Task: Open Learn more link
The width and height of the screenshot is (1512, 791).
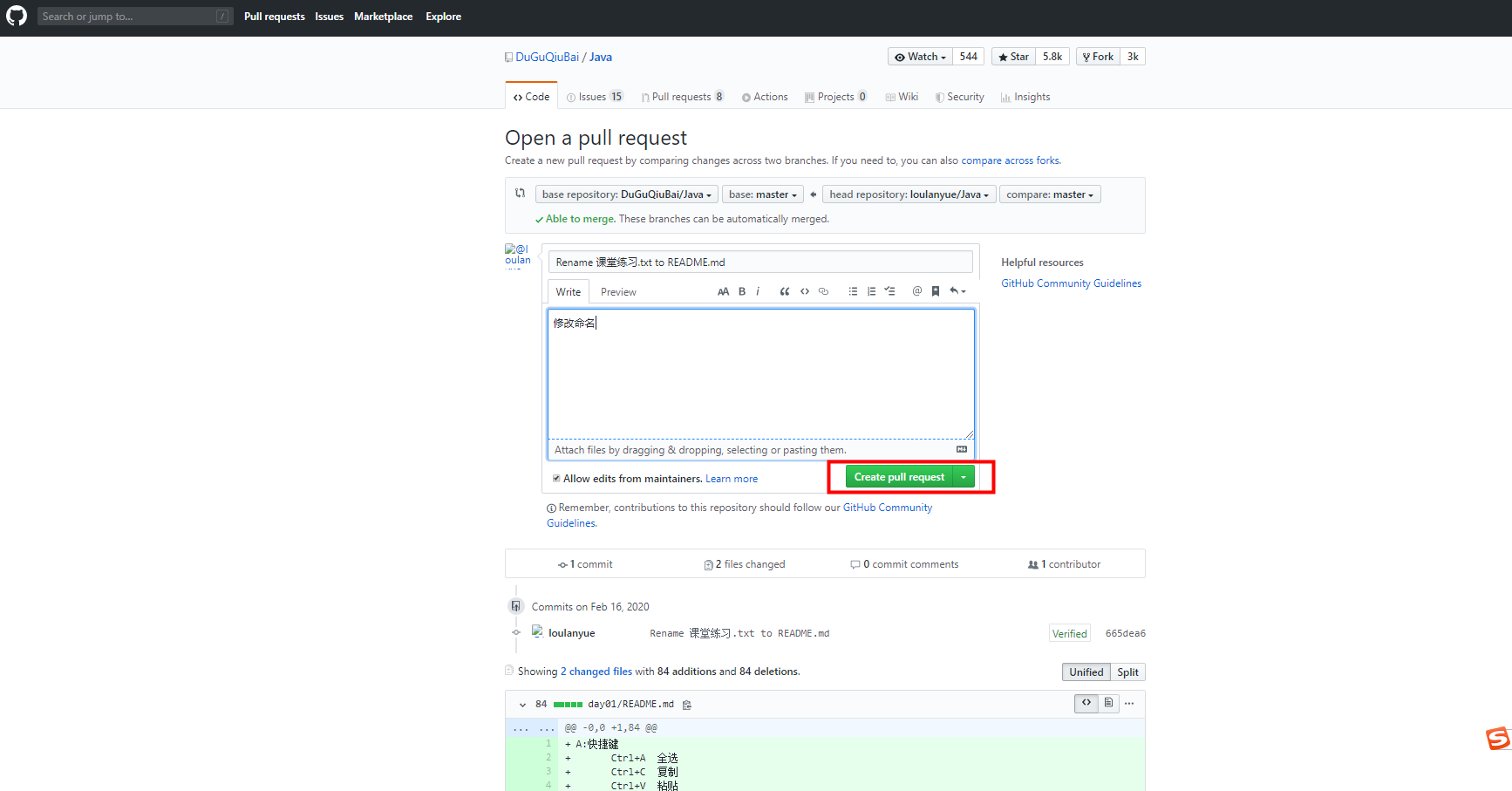Action: tap(732, 479)
